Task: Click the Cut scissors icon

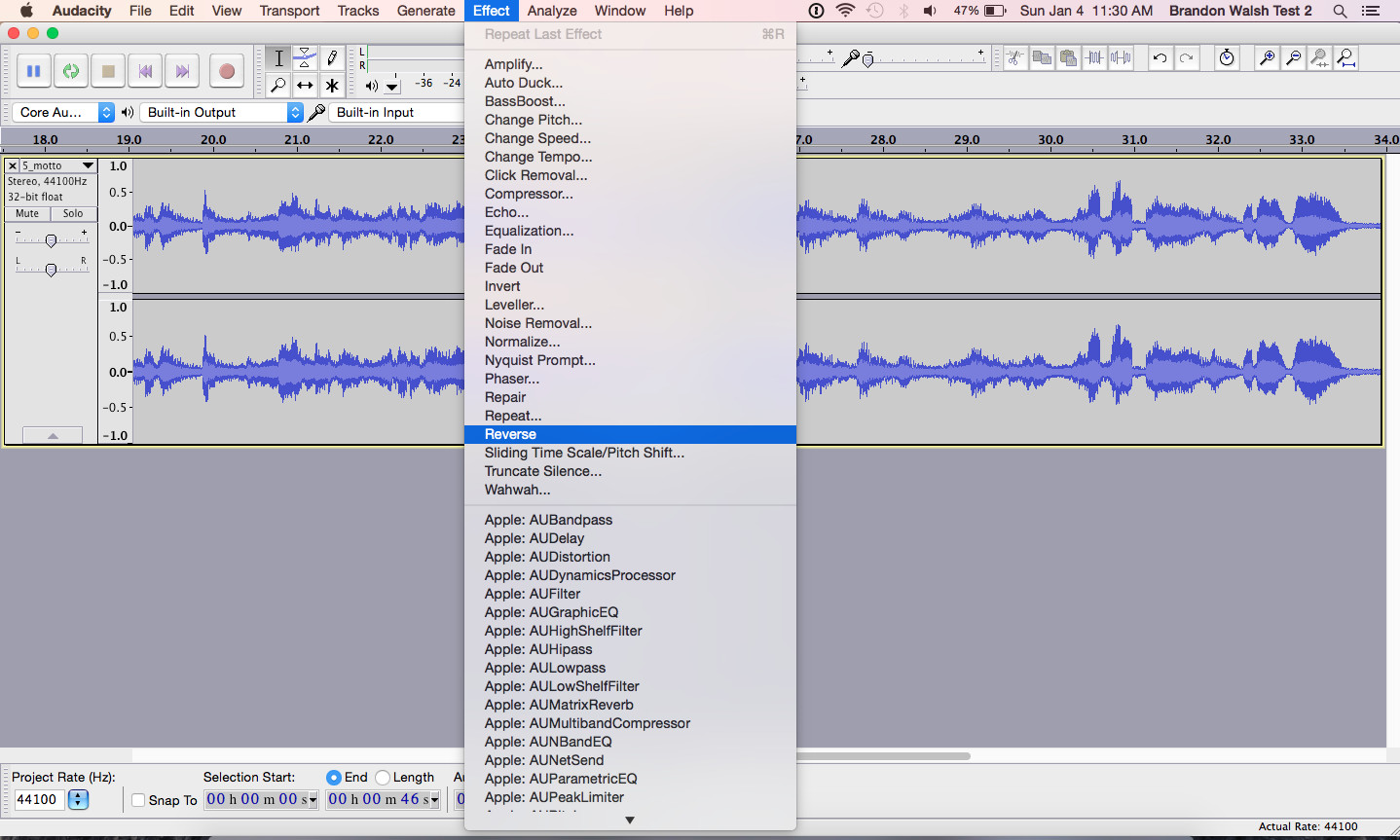Action: 1015,58
